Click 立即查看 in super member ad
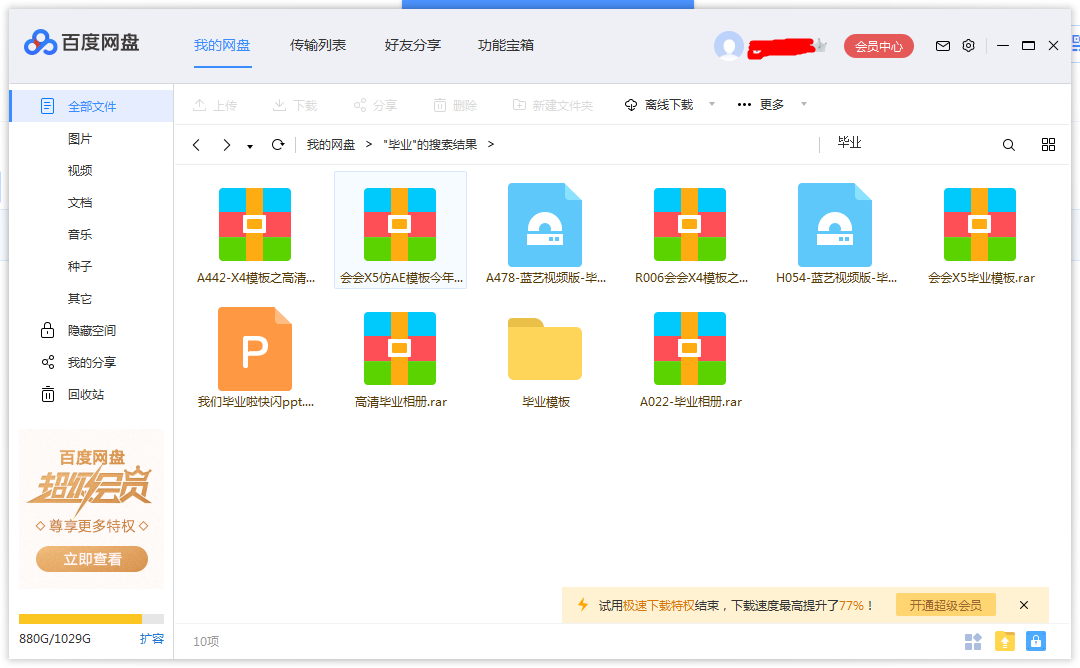The height and width of the screenshot is (668, 1080). [x=92, y=559]
